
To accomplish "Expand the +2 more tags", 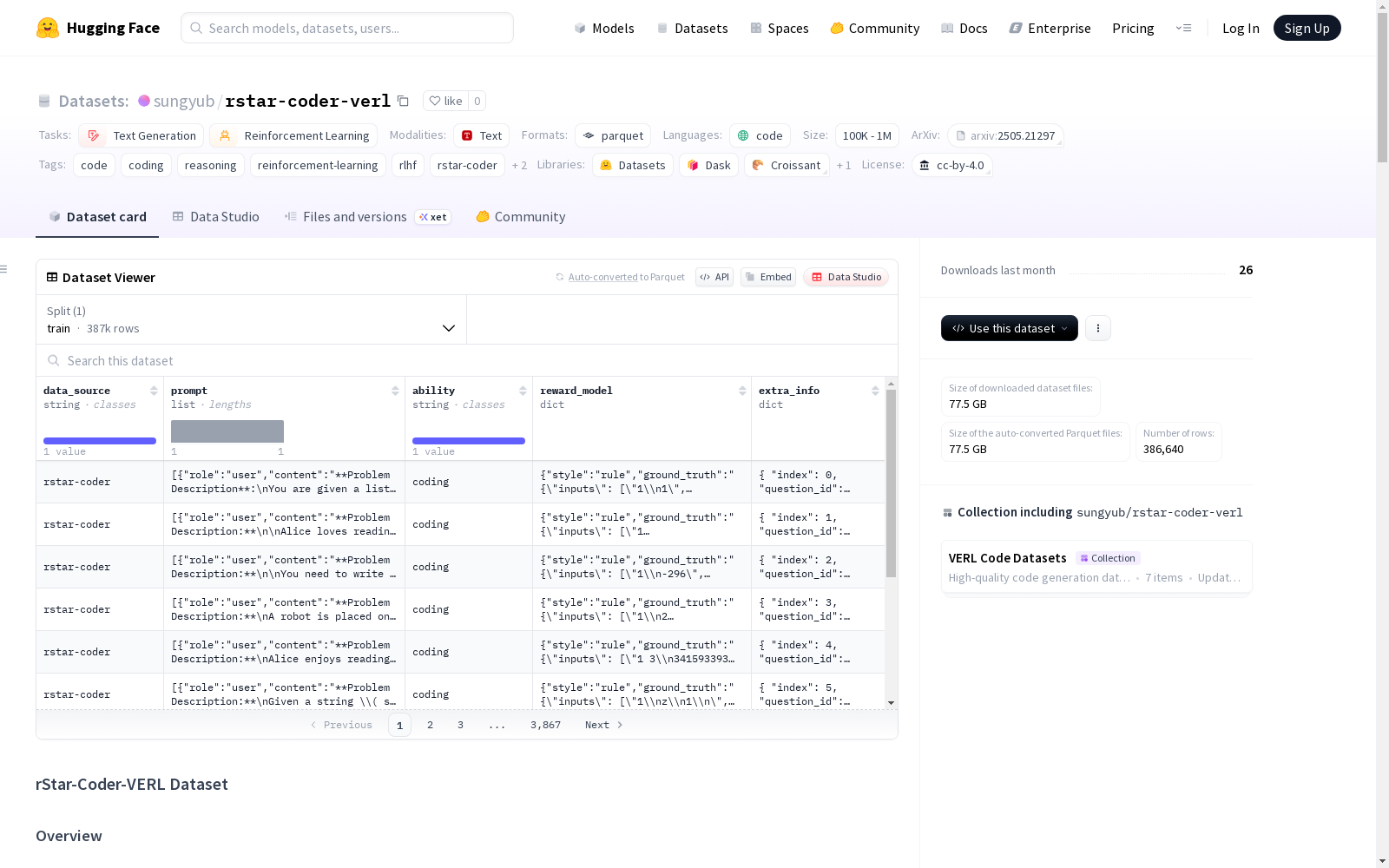I will [x=519, y=165].
